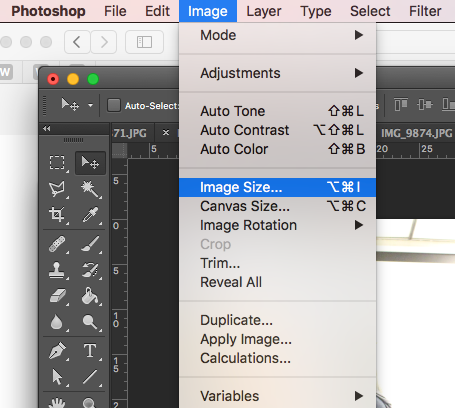
Task: Select the Hand tool
Action: (x=57, y=403)
